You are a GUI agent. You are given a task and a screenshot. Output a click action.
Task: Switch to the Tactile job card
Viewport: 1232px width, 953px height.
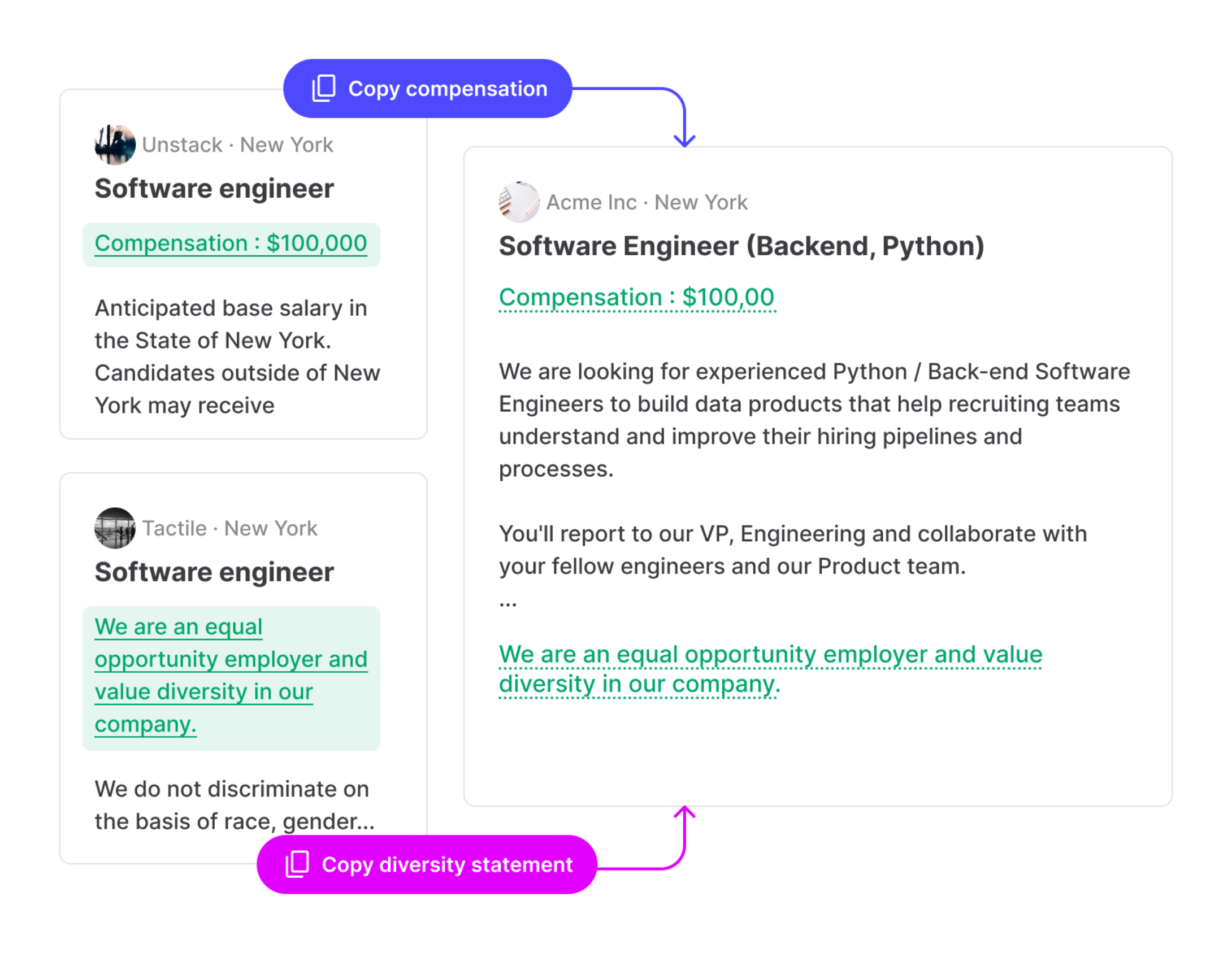(243, 667)
